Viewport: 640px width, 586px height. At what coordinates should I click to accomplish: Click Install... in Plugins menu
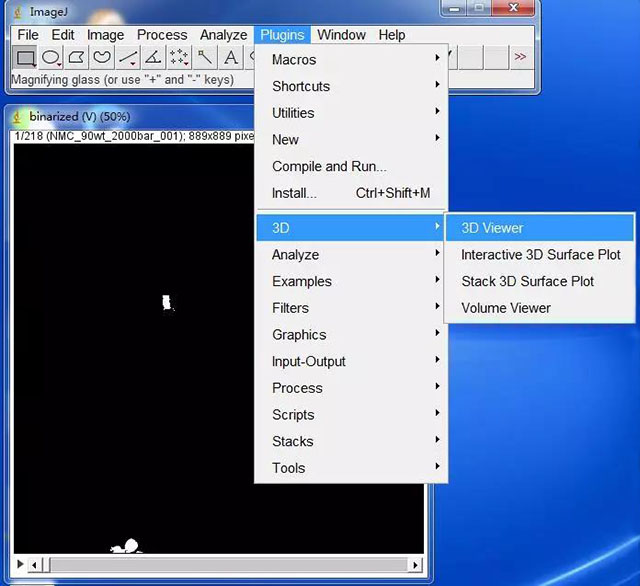coord(294,193)
